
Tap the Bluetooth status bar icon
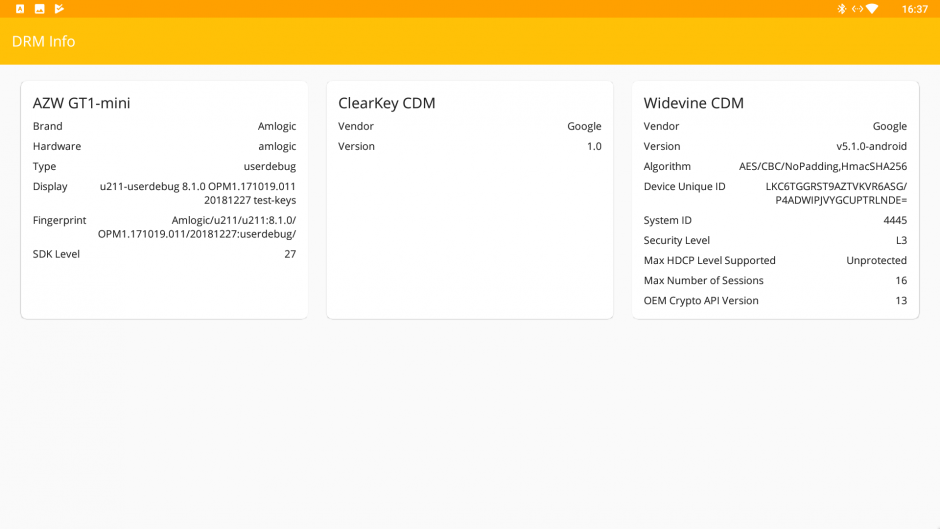[842, 9]
